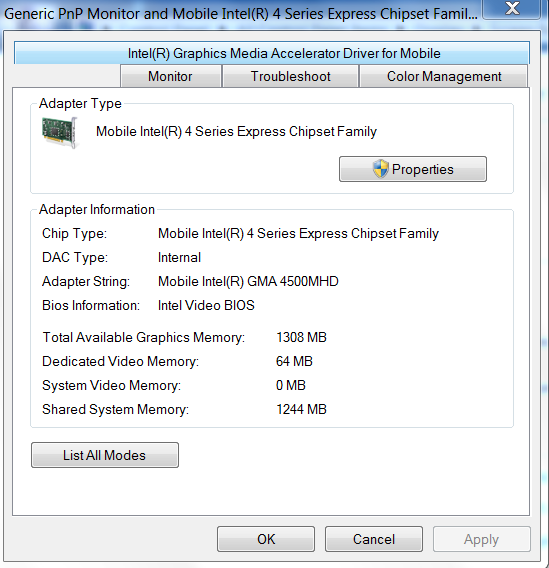Image resolution: width=549 pixels, height=568 pixels.
Task: Click the 1244 MB shared system memory value
Action: [301, 409]
